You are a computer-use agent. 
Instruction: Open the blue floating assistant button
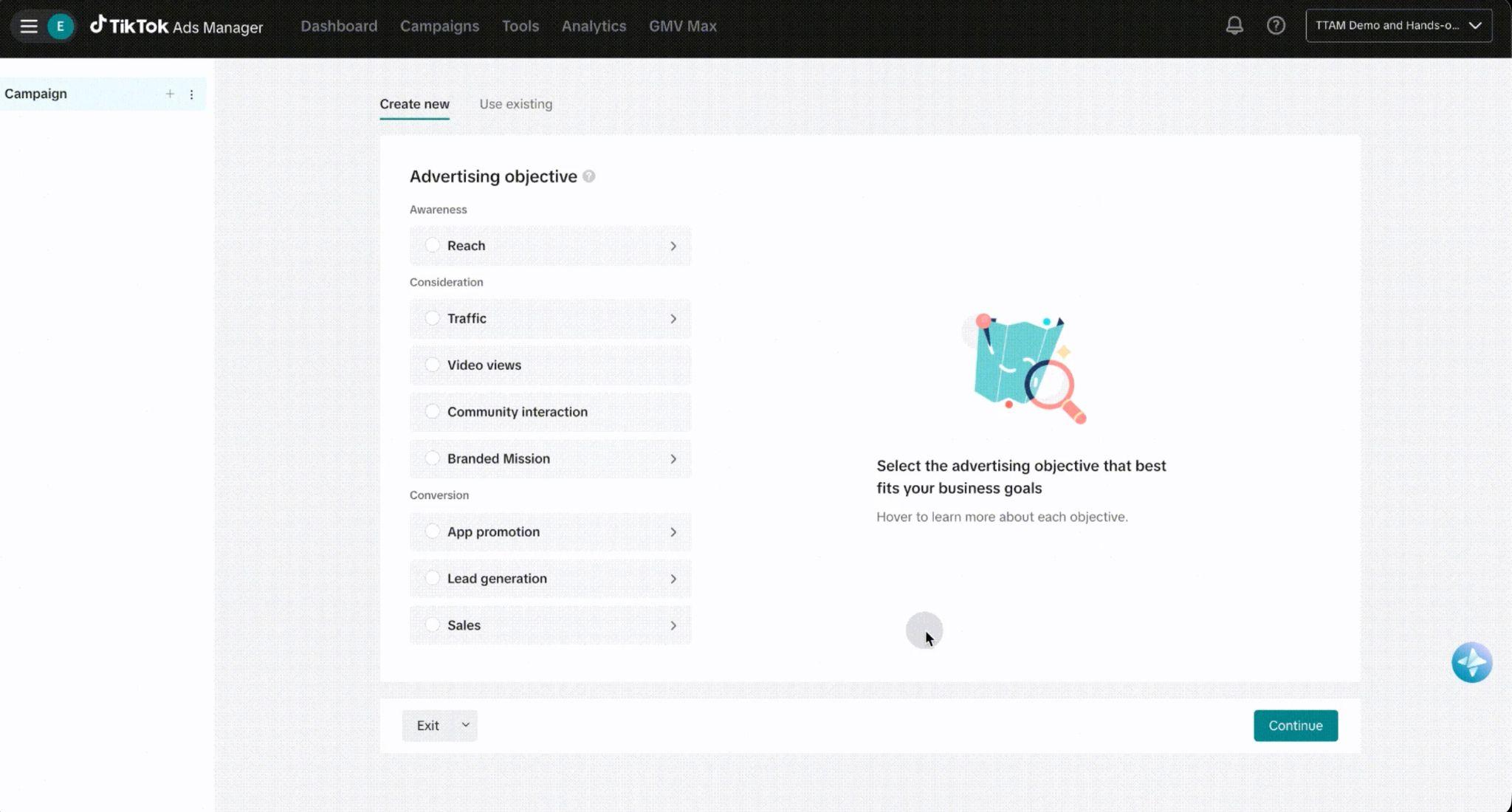pos(1471,662)
